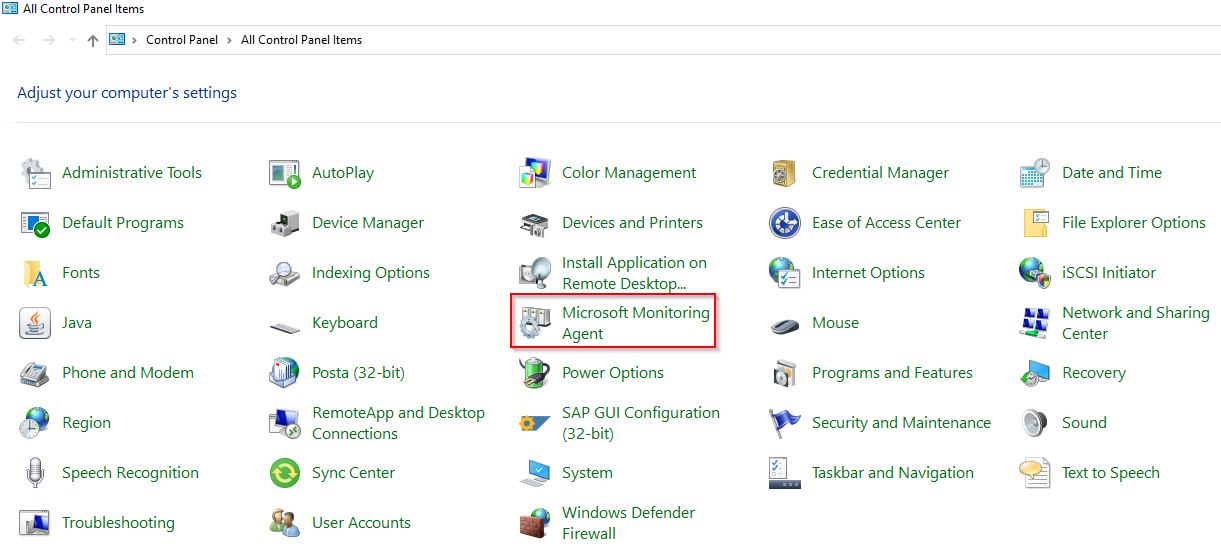Screen dimensions: 1221x554
Task: Open the Credential Manager safe icon
Action: point(784,173)
